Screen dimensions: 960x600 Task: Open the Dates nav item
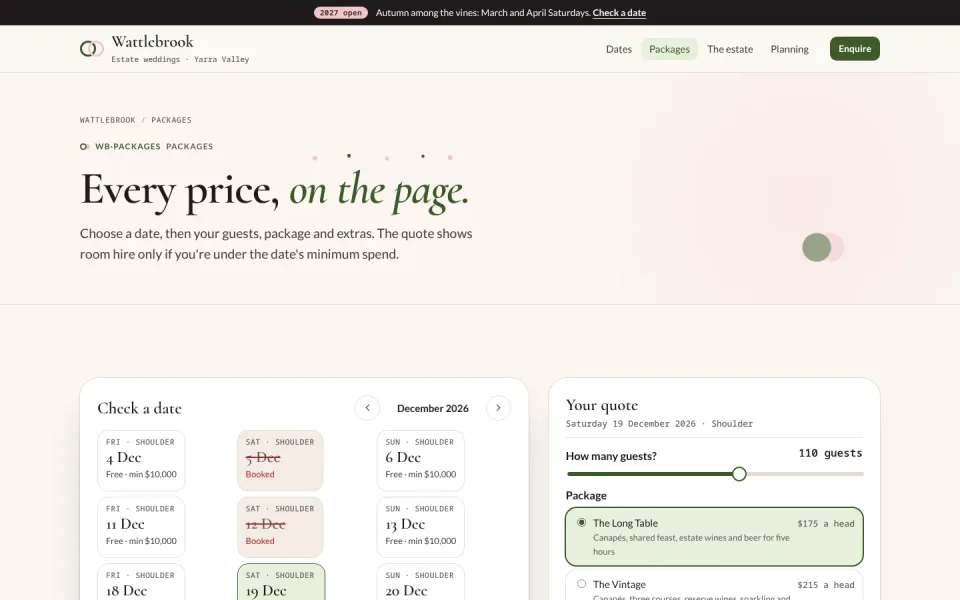click(618, 49)
